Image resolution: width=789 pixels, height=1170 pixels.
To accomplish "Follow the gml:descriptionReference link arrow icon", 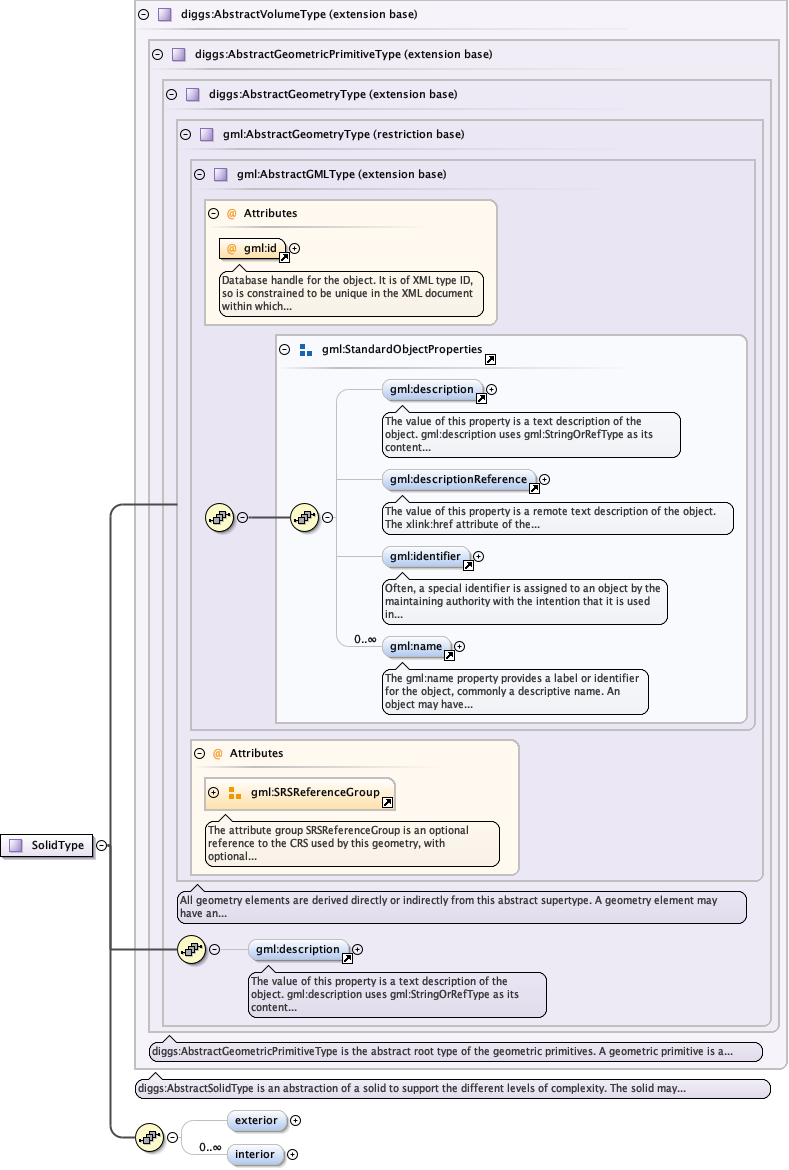I will [x=534, y=489].
